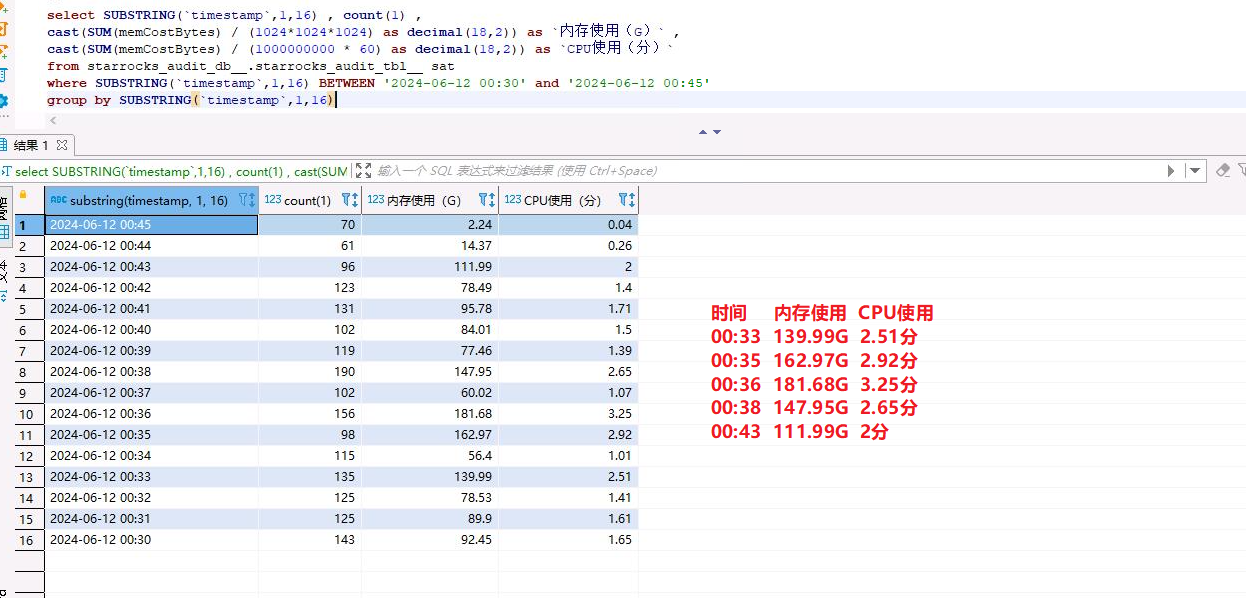Viewport: 1246px width, 598px height.
Task: Close the 结果 1 result tab
Action: pos(61,146)
